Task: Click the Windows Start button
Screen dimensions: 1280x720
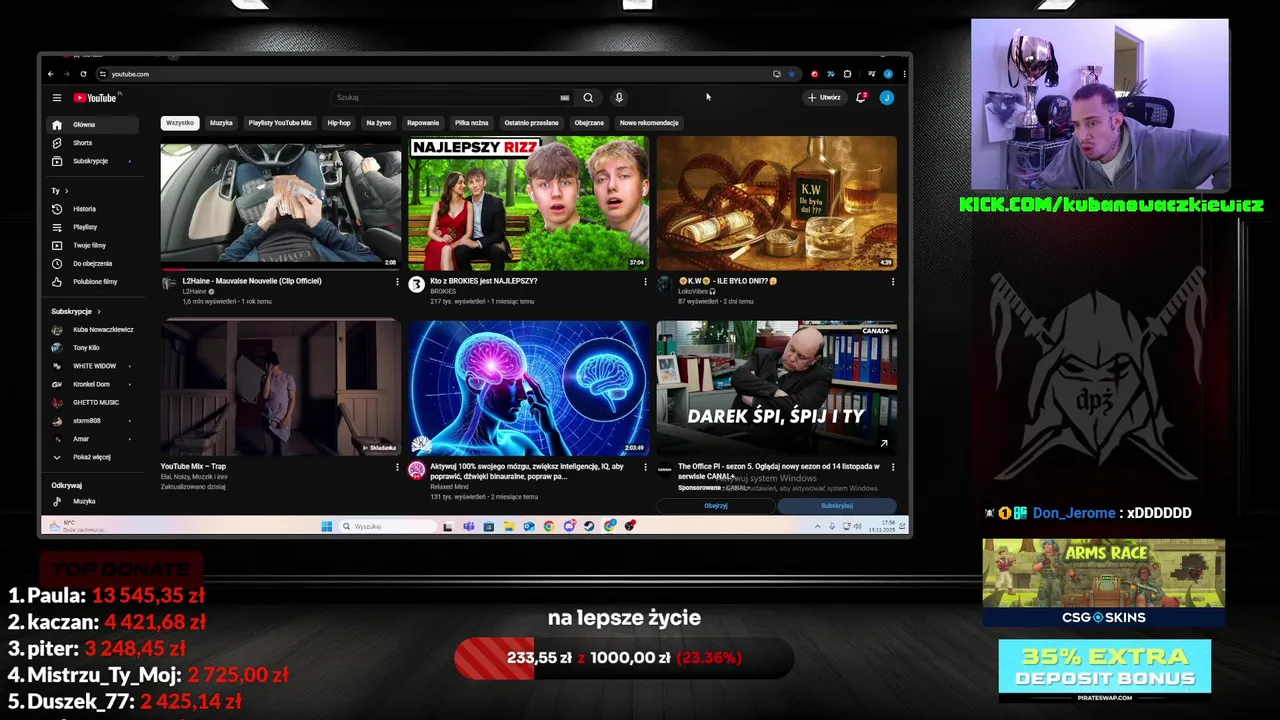Action: pos(326,526)
